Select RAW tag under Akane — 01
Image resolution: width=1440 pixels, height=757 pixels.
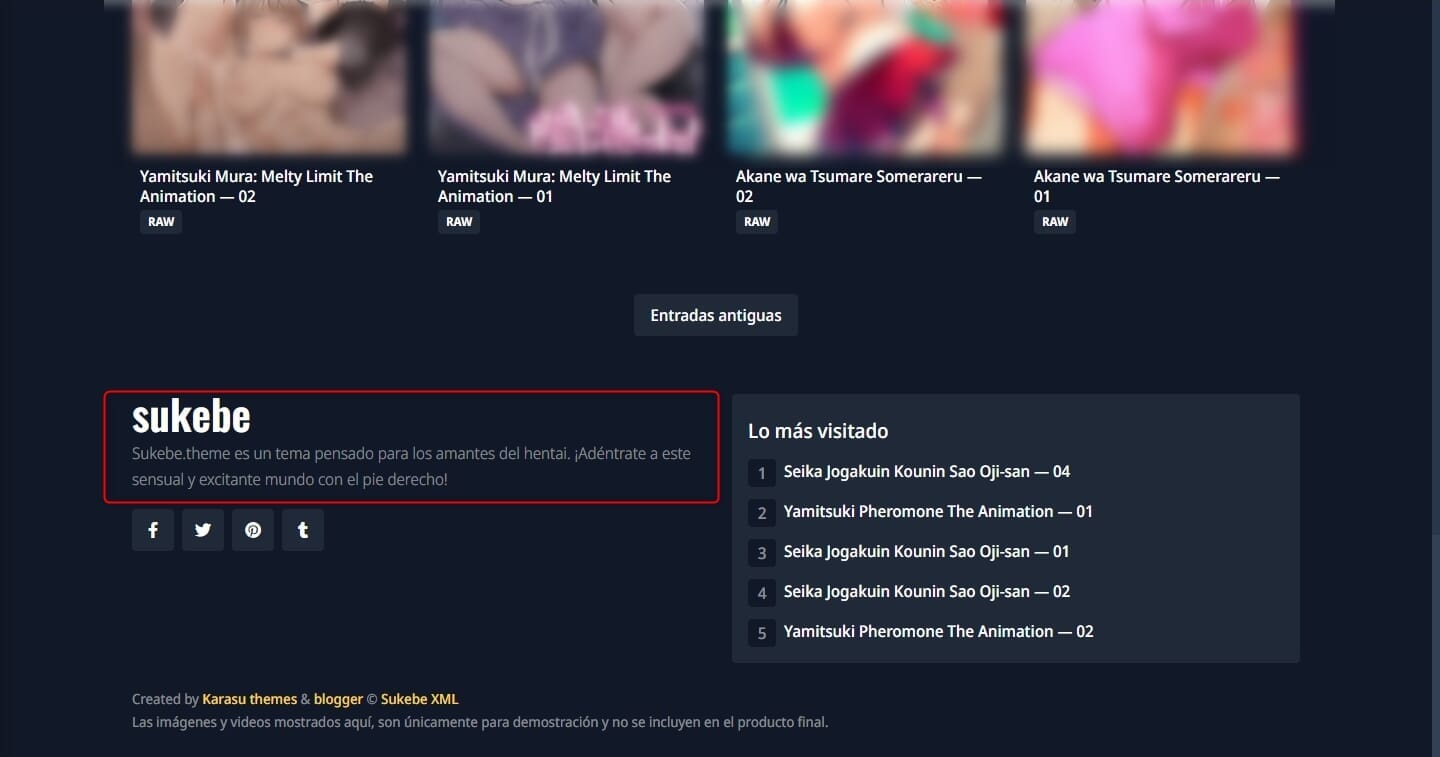(x=1055, y=222)
